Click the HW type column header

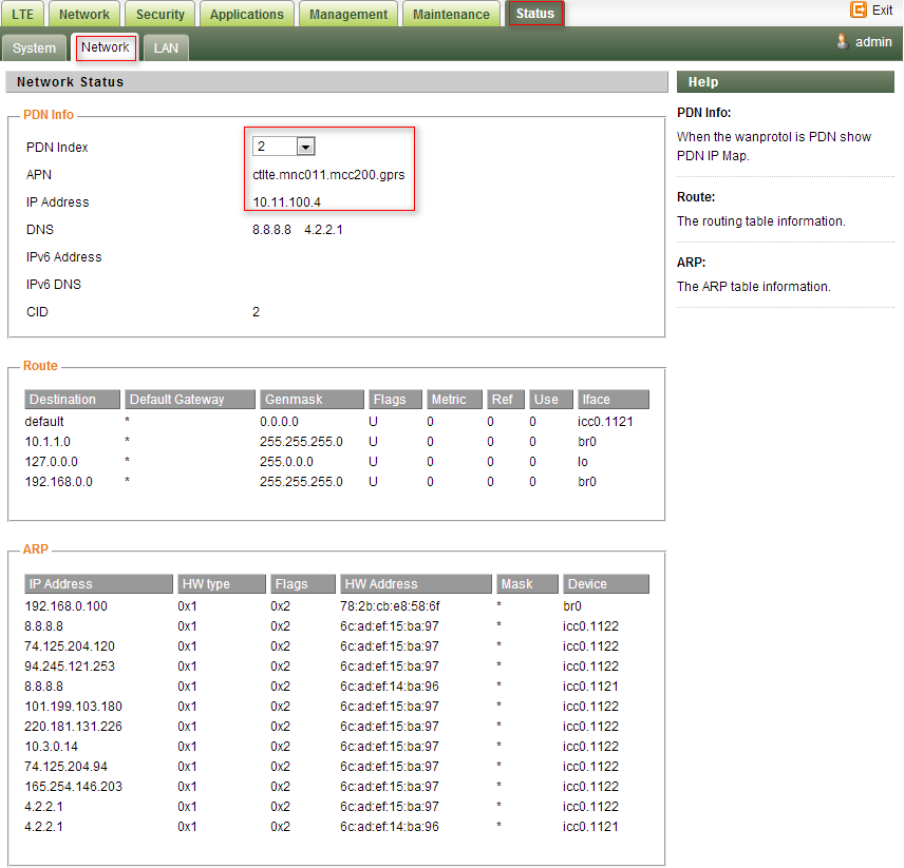pyautogui.click(x=221, y=584)
